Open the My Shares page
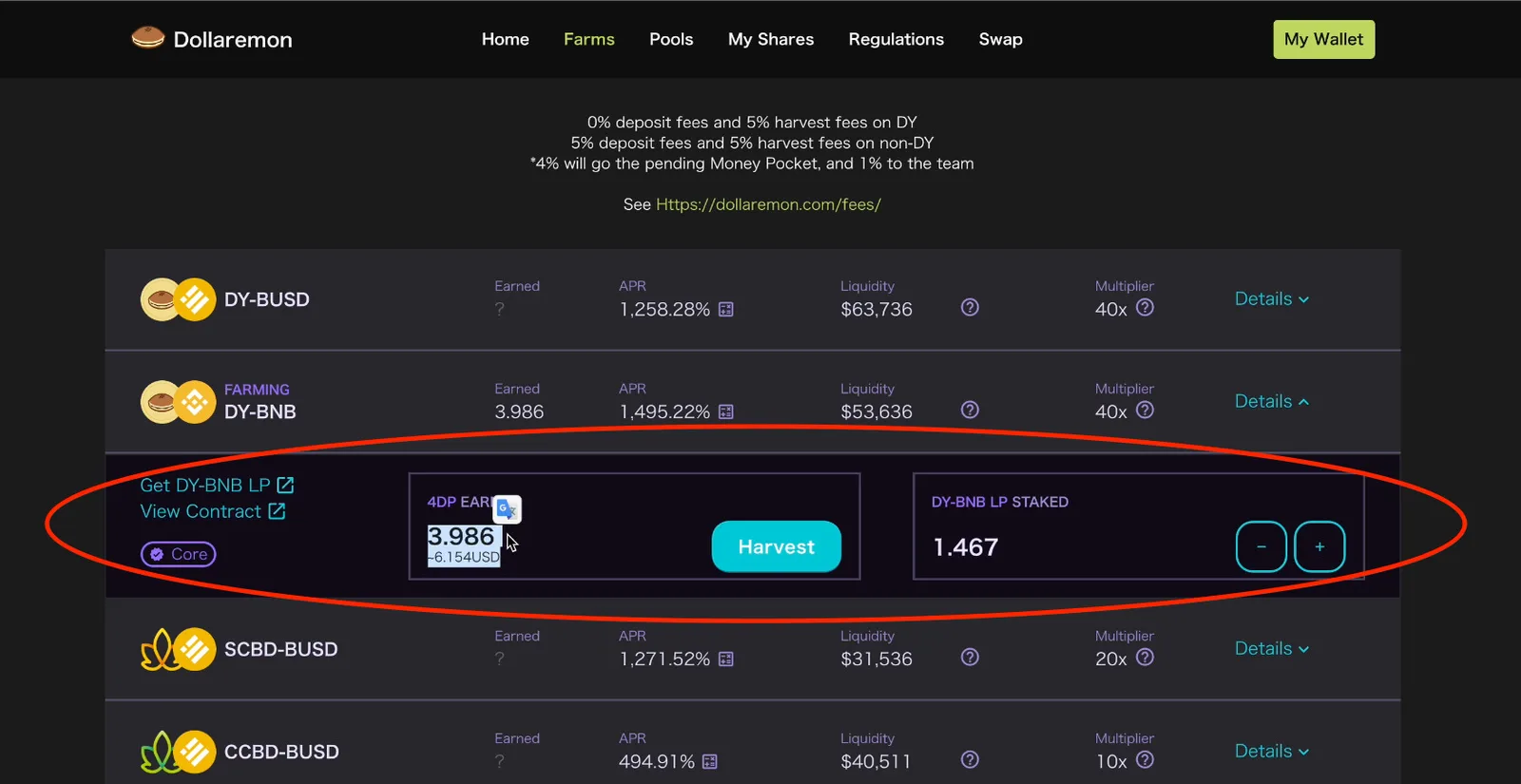Viewport: 1521px width, 784px height. coord(771,39)
